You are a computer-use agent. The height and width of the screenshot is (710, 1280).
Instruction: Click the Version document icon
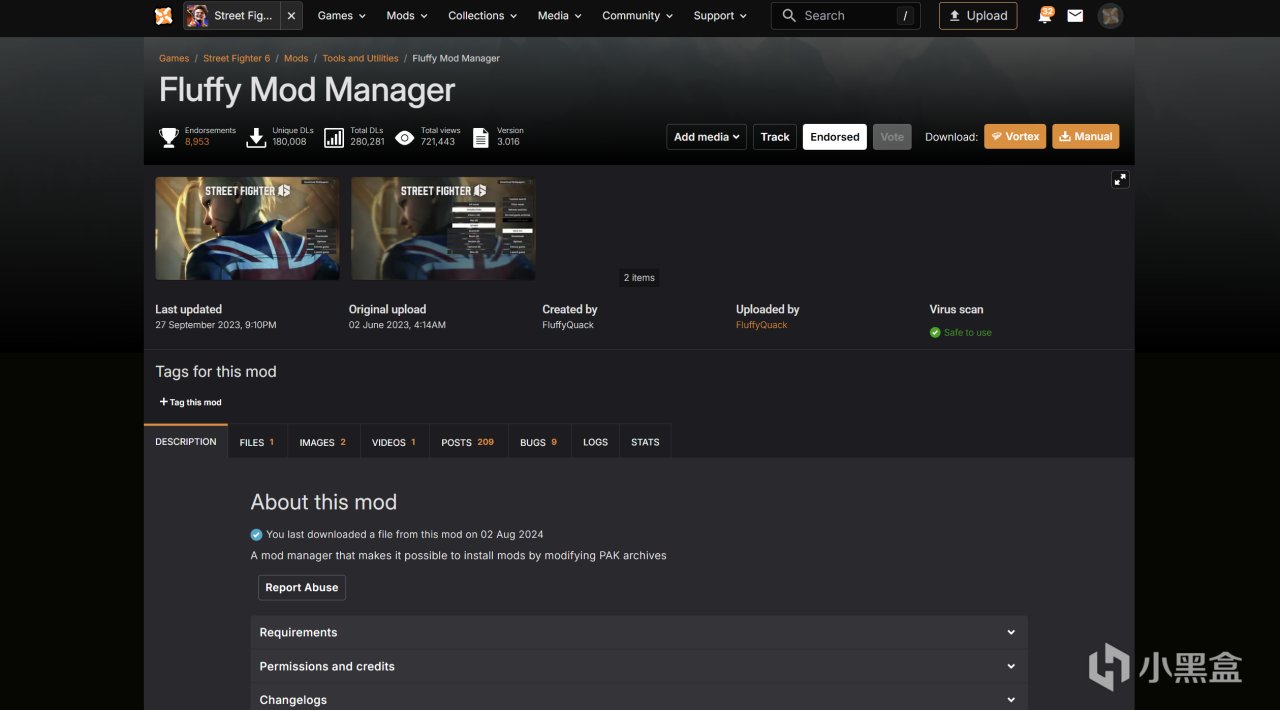coord(481,137)
